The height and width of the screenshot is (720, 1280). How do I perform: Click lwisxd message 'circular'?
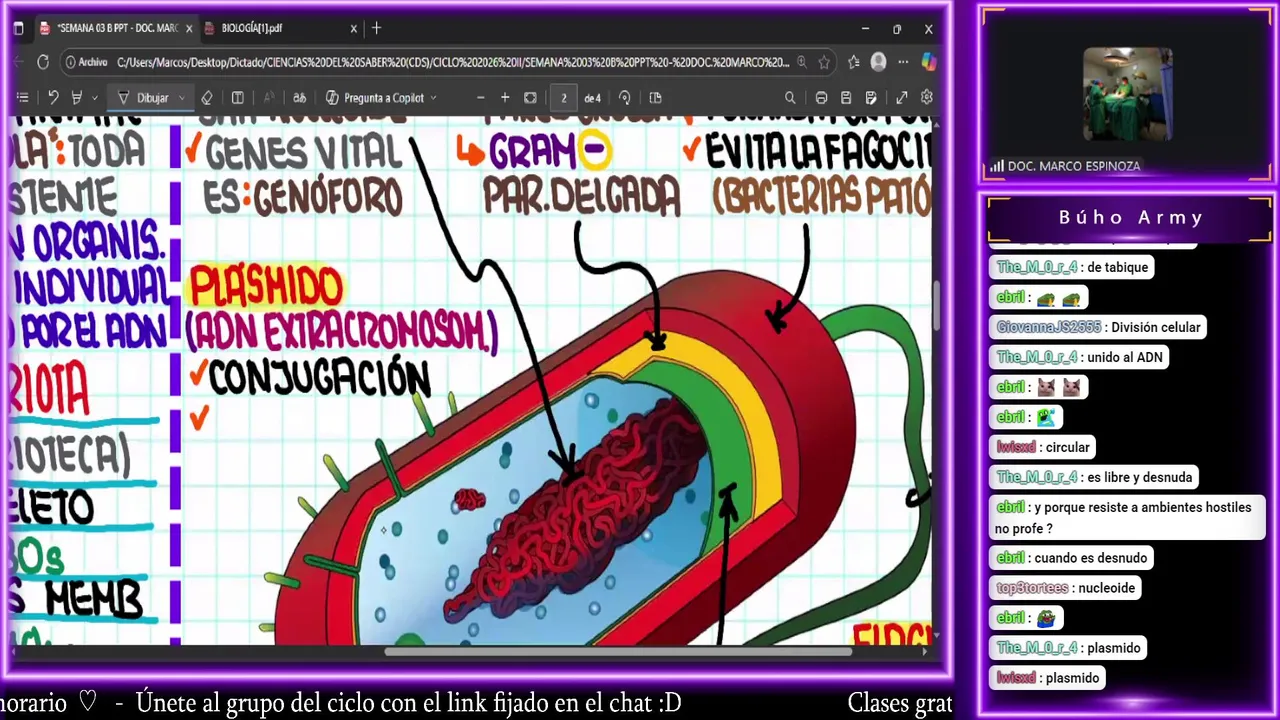click(x=1043, y=447)
